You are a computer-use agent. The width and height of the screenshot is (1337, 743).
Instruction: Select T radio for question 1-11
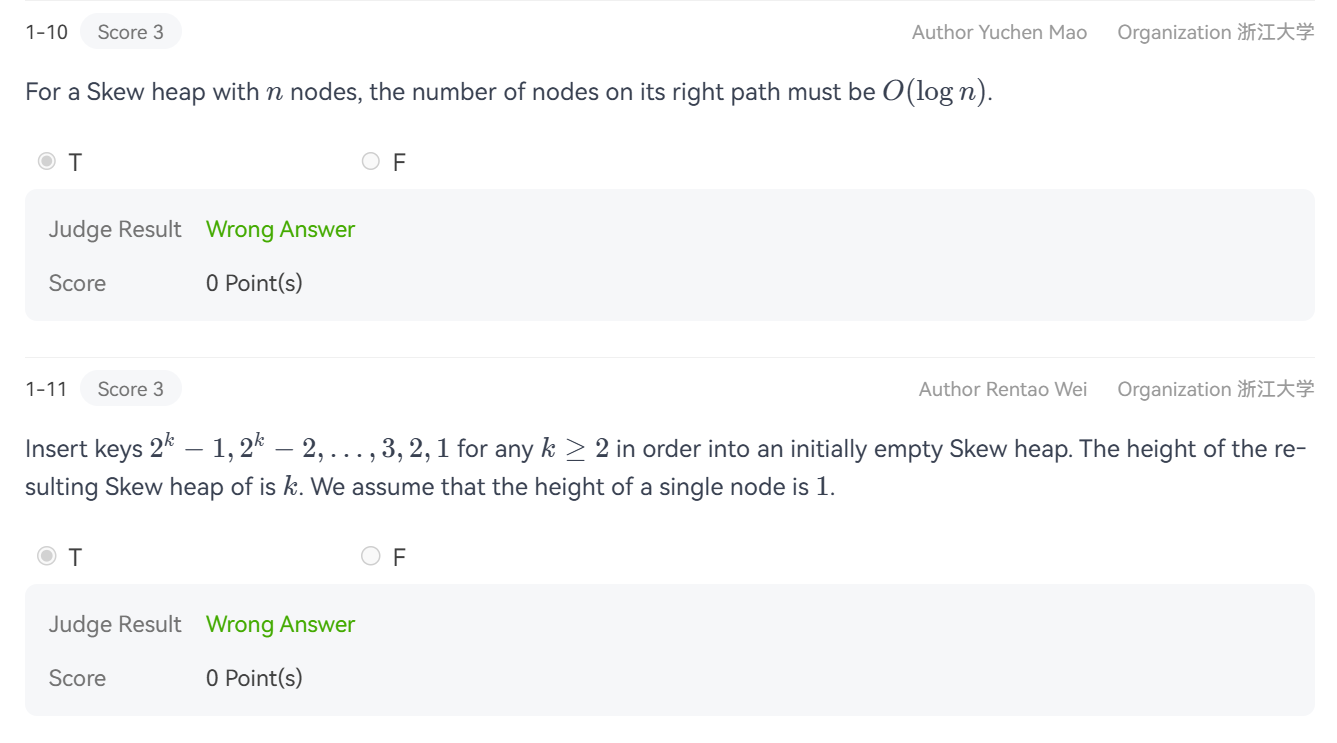[x=47, y=556]
